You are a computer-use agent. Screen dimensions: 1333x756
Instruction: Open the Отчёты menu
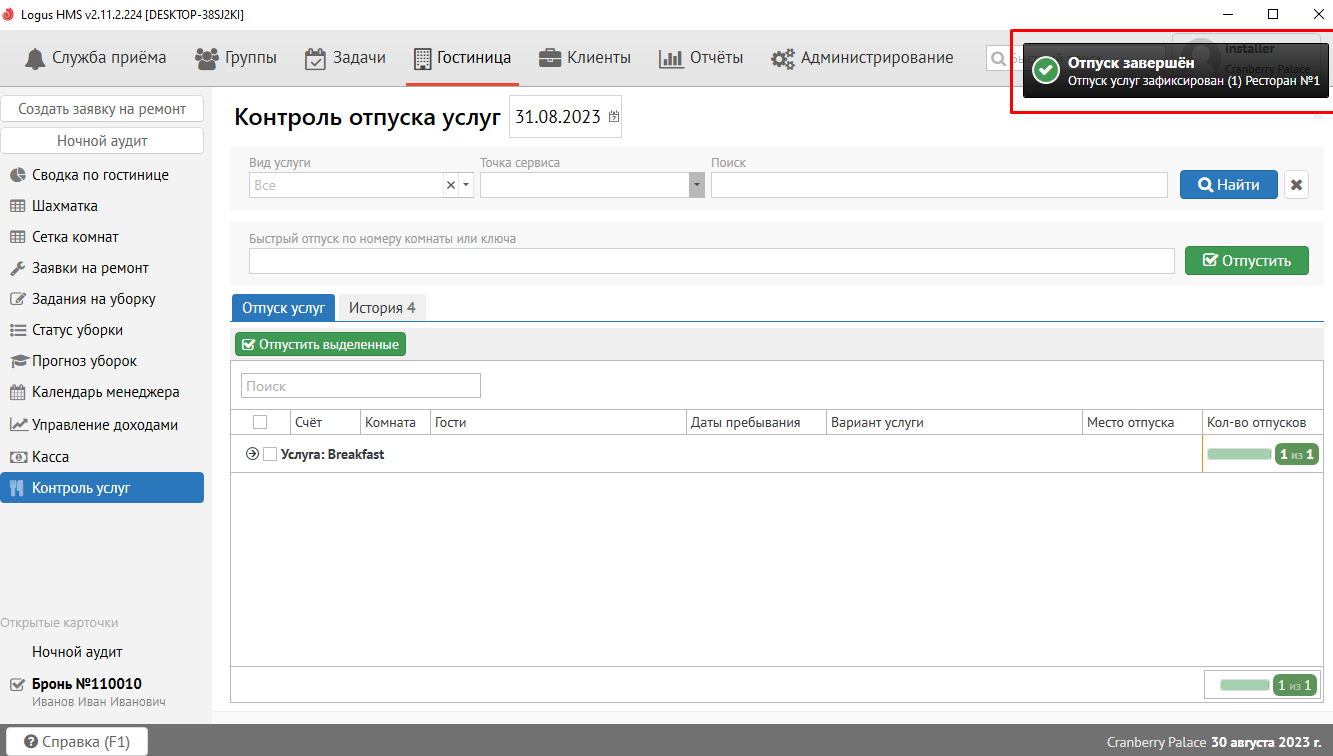701,58
